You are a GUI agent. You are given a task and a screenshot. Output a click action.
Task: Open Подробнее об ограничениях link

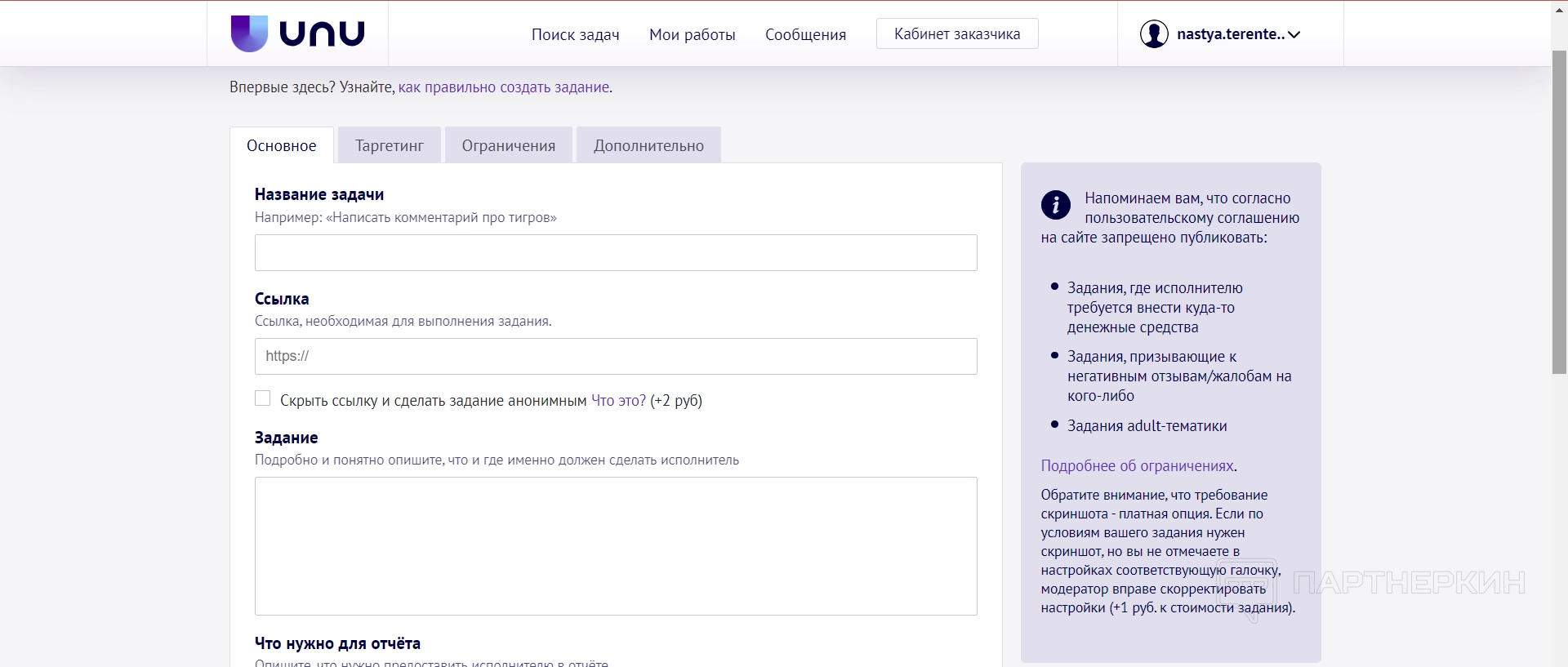(x=1137, y=466)
